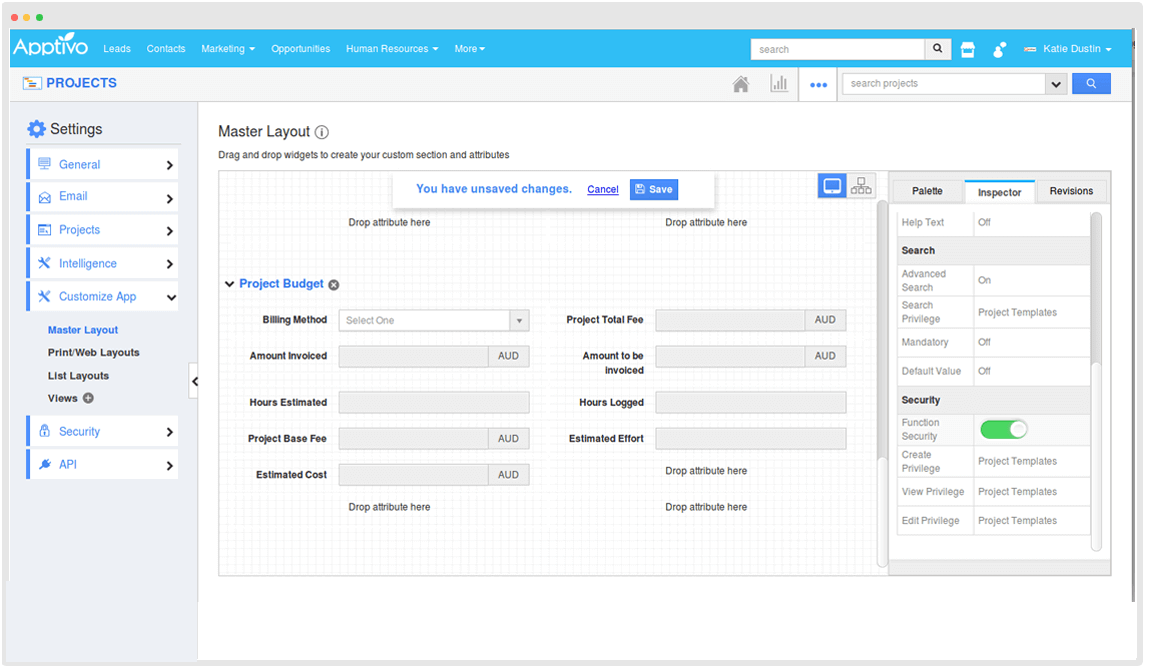Open the Human Resources menu
Image resolution: width=1150 pixels, height=670 pixels.
pyautogui.click(x=392, y=49)
